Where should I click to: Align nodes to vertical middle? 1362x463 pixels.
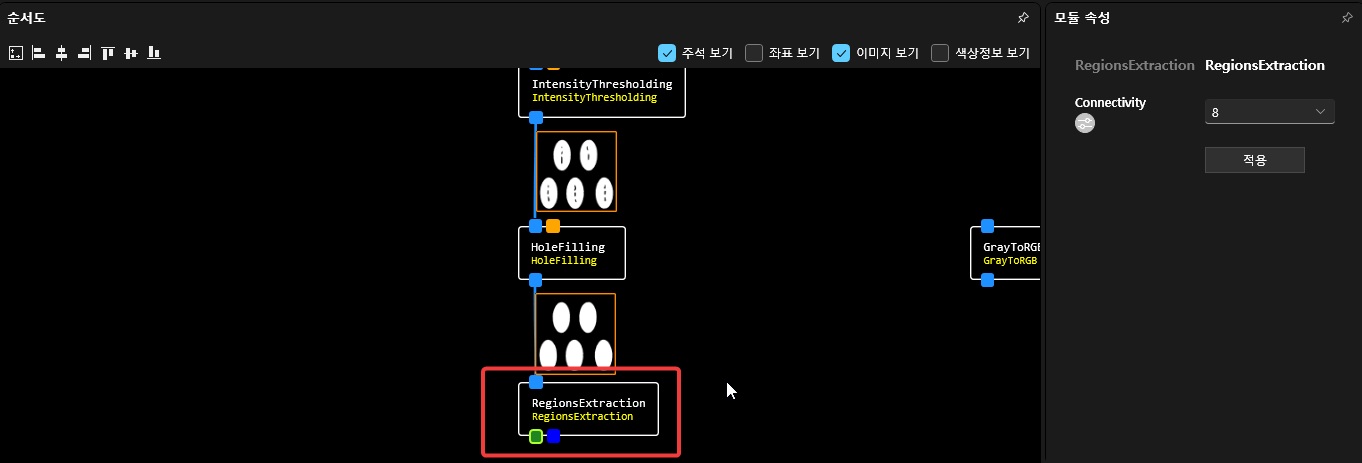pyautogui.click(x=130, y=53)
